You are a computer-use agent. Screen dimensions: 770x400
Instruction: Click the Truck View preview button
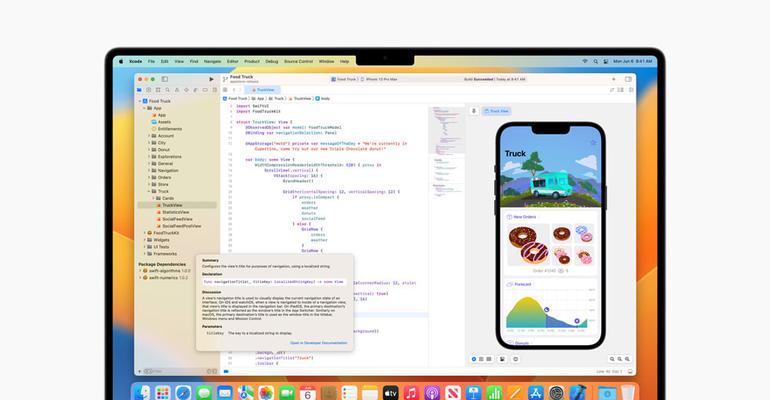point(496,111)
